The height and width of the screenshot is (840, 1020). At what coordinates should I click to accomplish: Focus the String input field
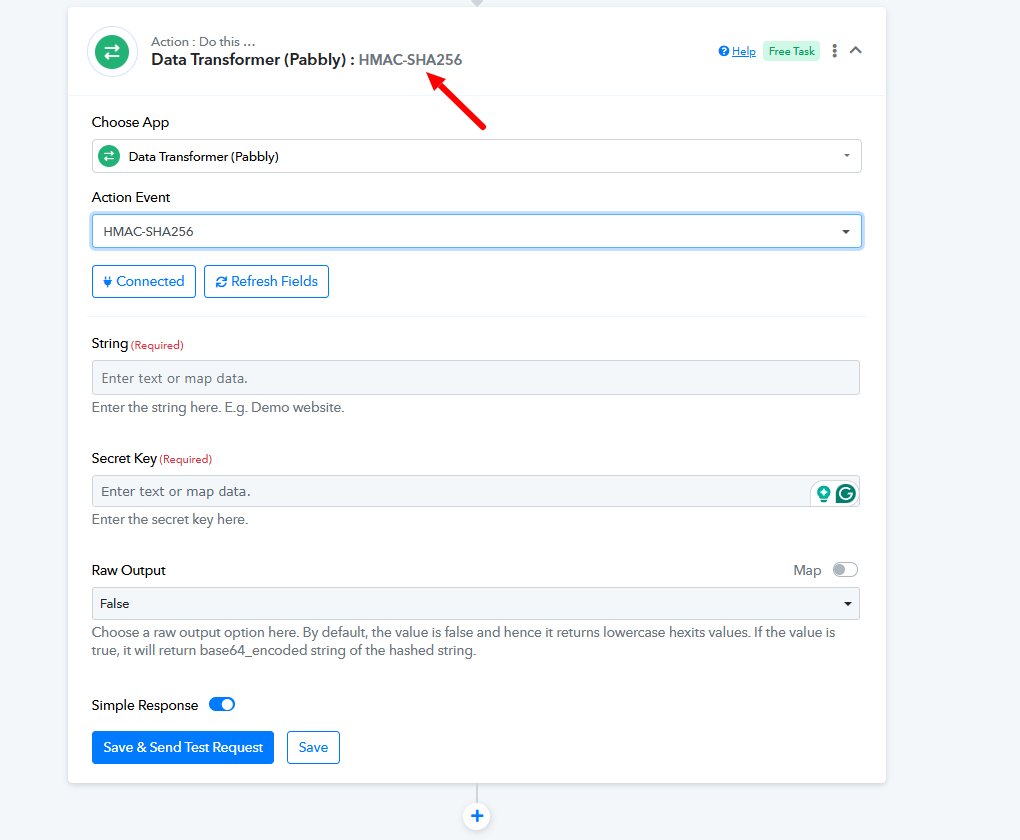pos(476,377)
